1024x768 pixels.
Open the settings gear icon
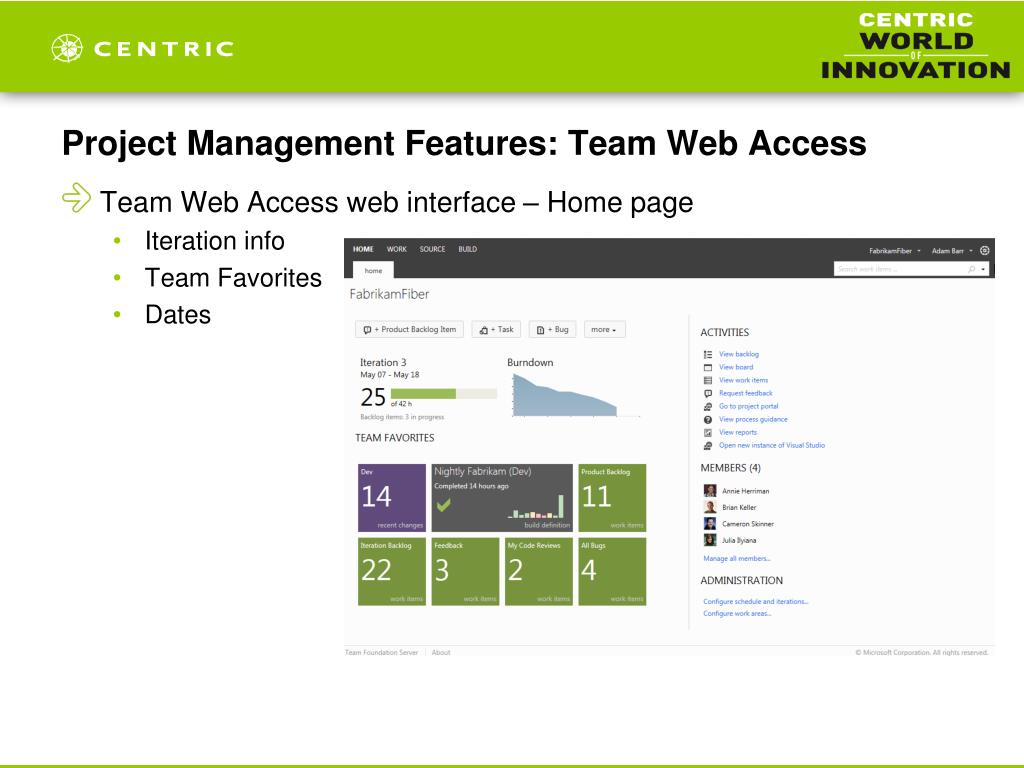tap(985, 251)
